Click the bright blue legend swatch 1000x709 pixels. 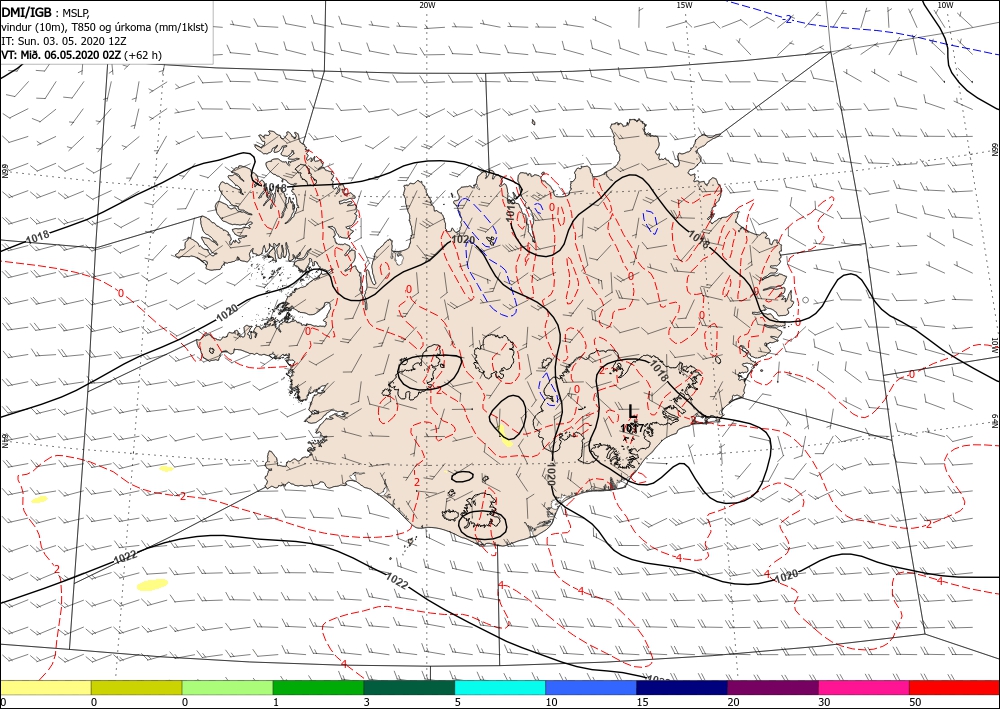(591, 687)
